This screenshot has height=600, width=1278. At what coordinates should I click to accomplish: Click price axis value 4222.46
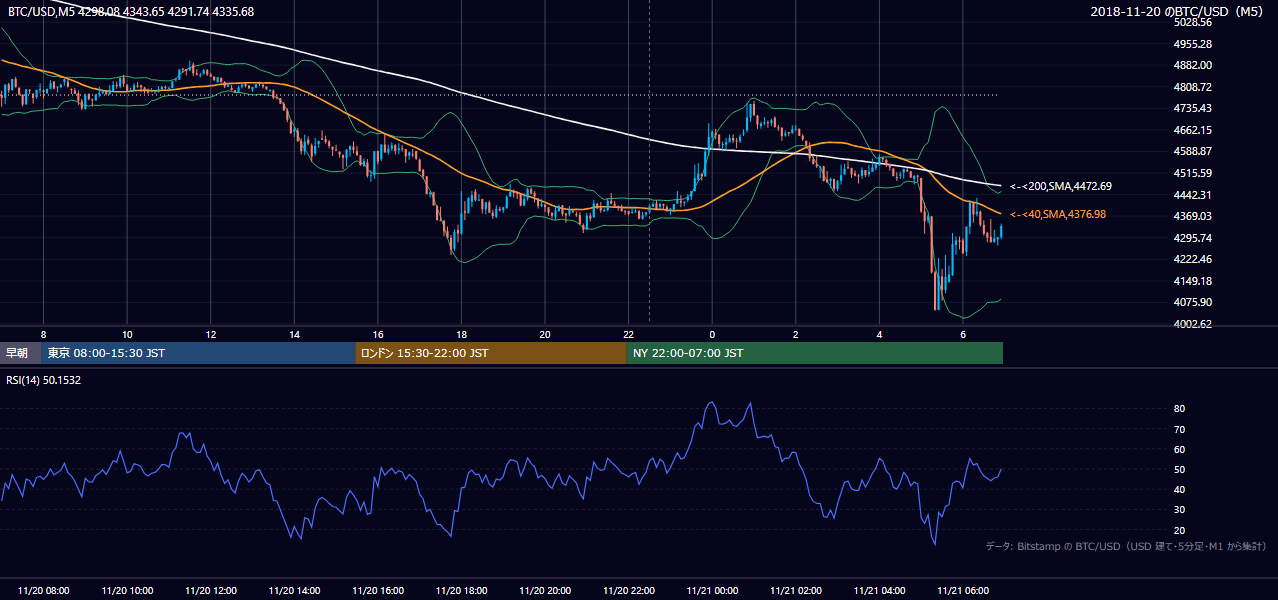[x=1193, y=259]
